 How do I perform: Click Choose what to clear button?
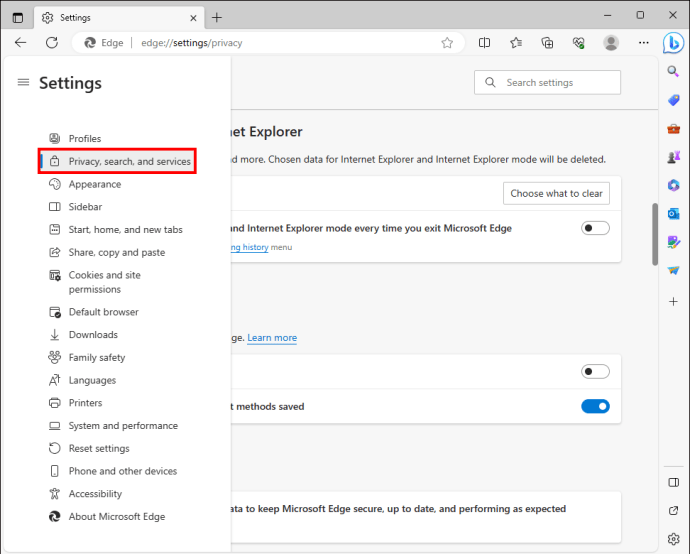coord(556,194)
